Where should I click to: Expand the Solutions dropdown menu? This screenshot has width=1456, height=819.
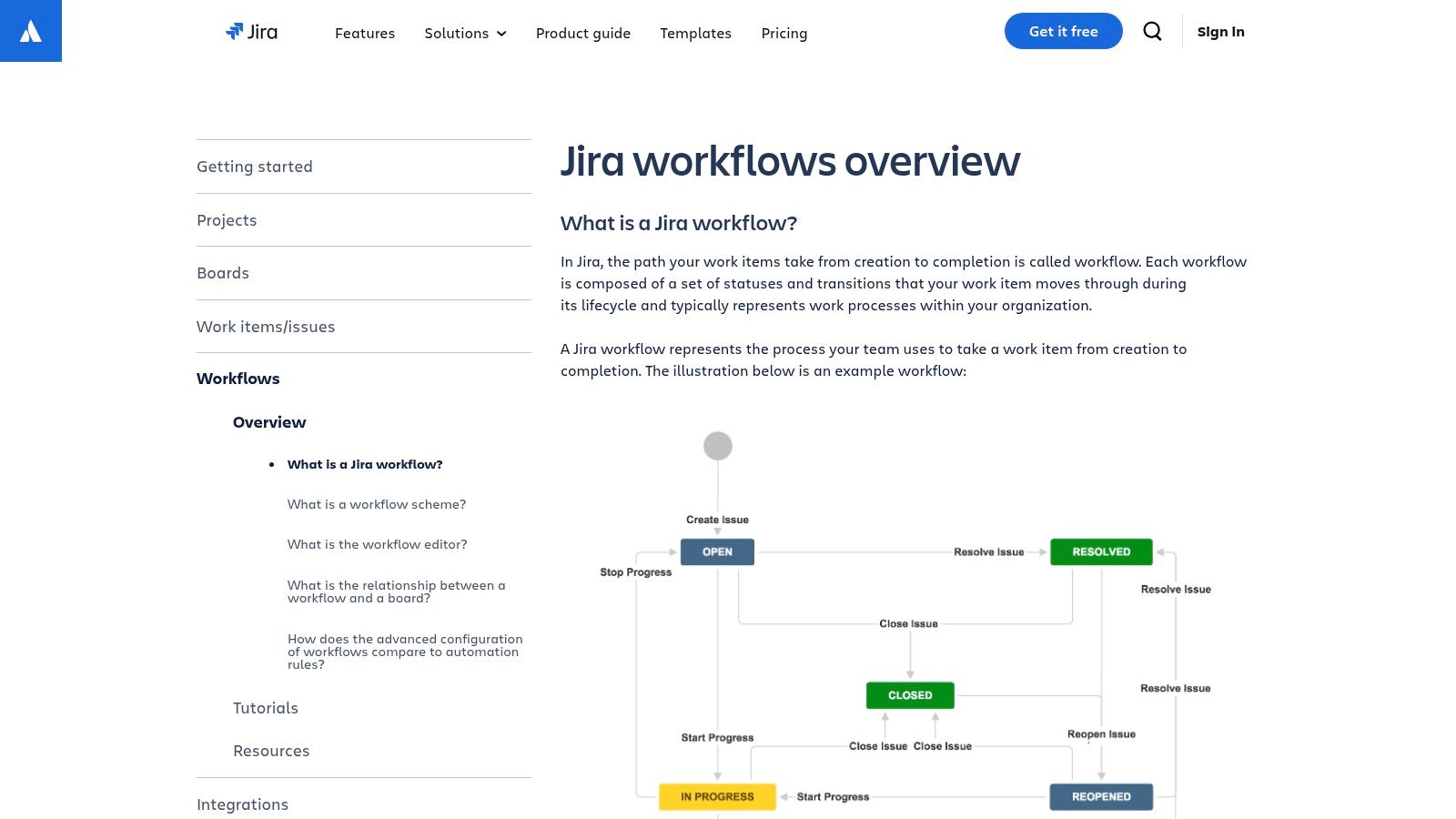[465, 33]
